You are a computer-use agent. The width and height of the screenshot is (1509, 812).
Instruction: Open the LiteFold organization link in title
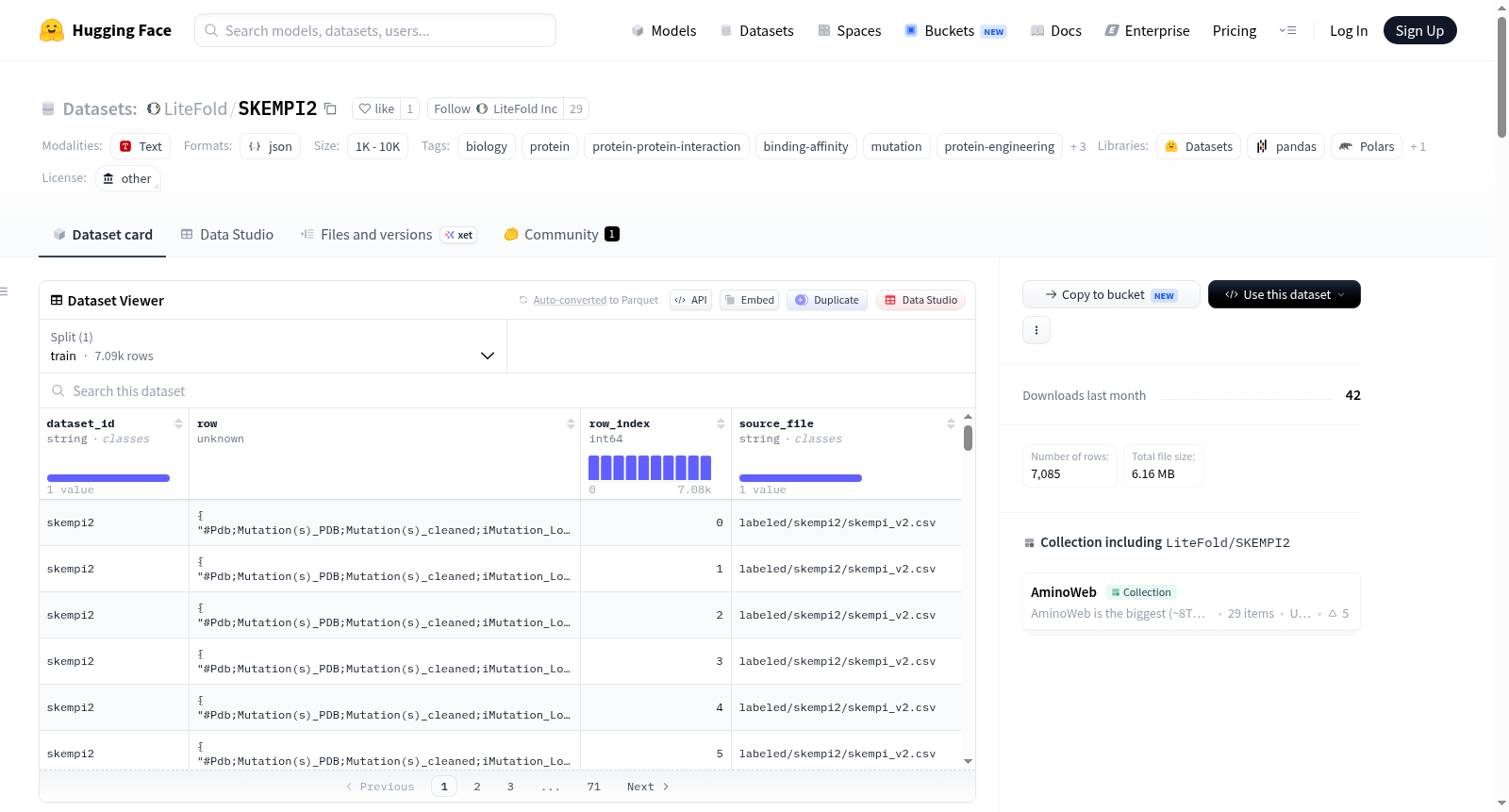coord(195,108)
